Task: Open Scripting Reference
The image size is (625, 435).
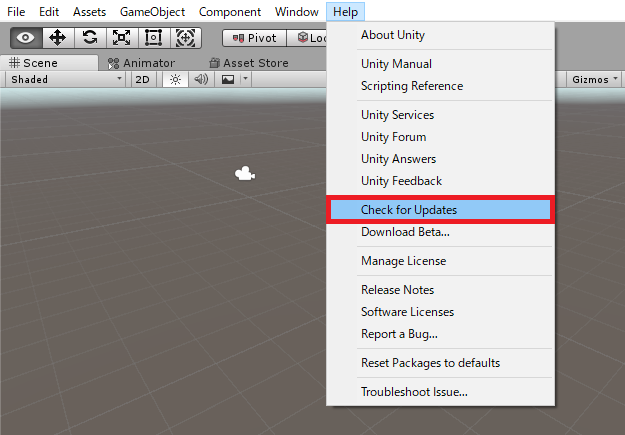Action: [440, 86]
